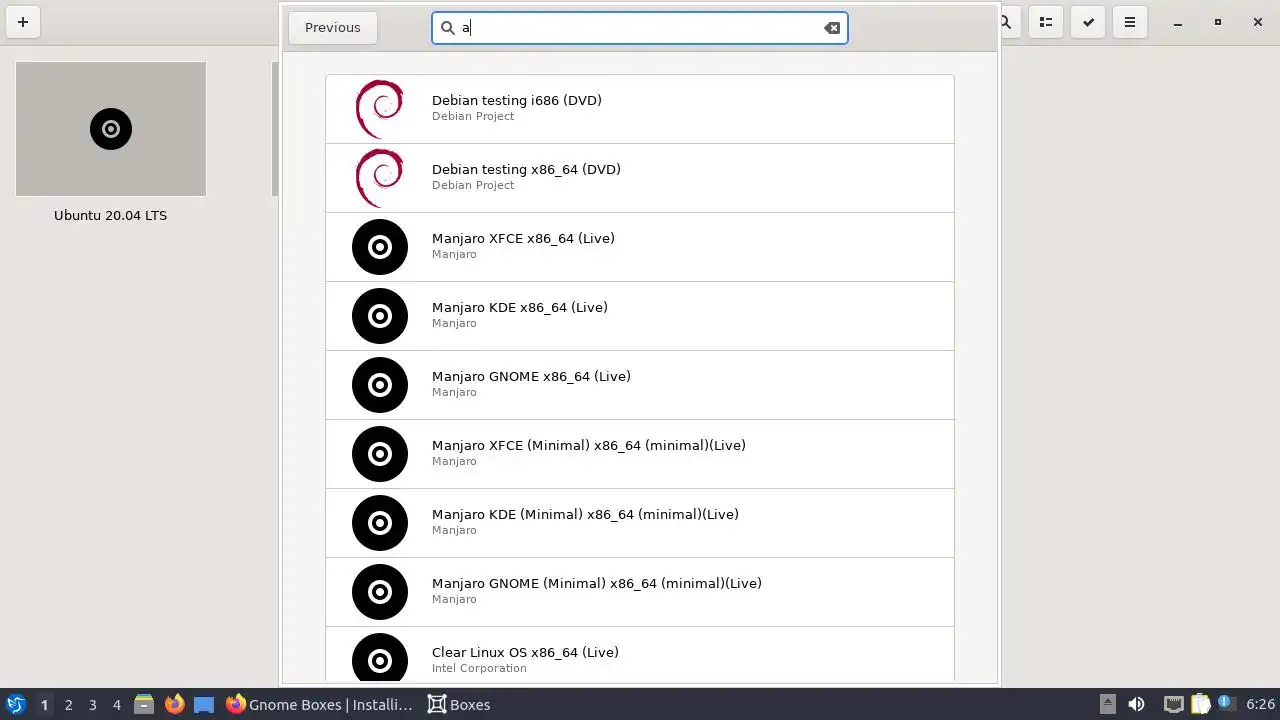Select Manjaro KDE (Minimal) x86_64 entry
This screenshot has width=1280, height=720.
click(640, 523)
